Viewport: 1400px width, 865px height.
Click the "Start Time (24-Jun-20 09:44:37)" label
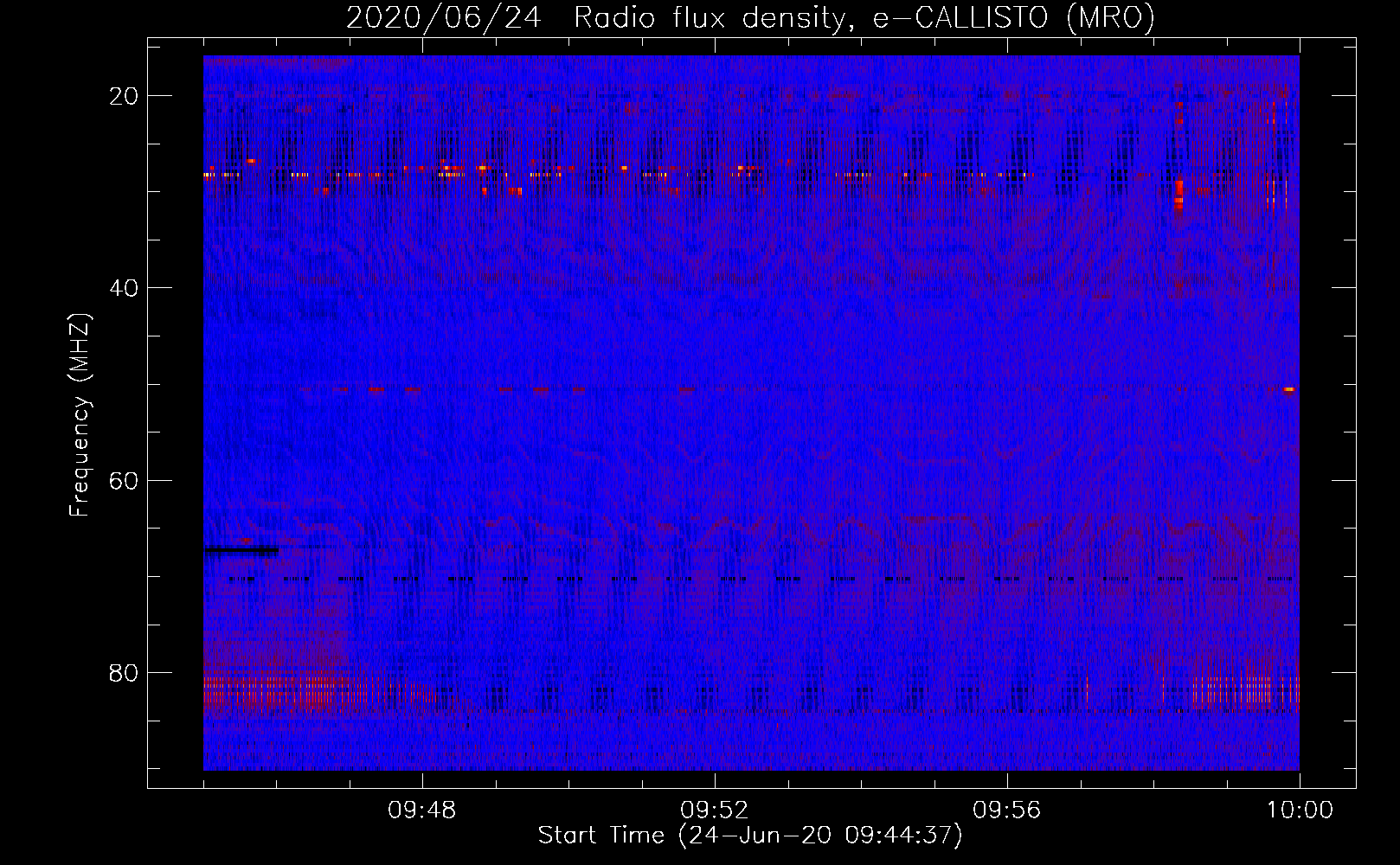(750, 836)
